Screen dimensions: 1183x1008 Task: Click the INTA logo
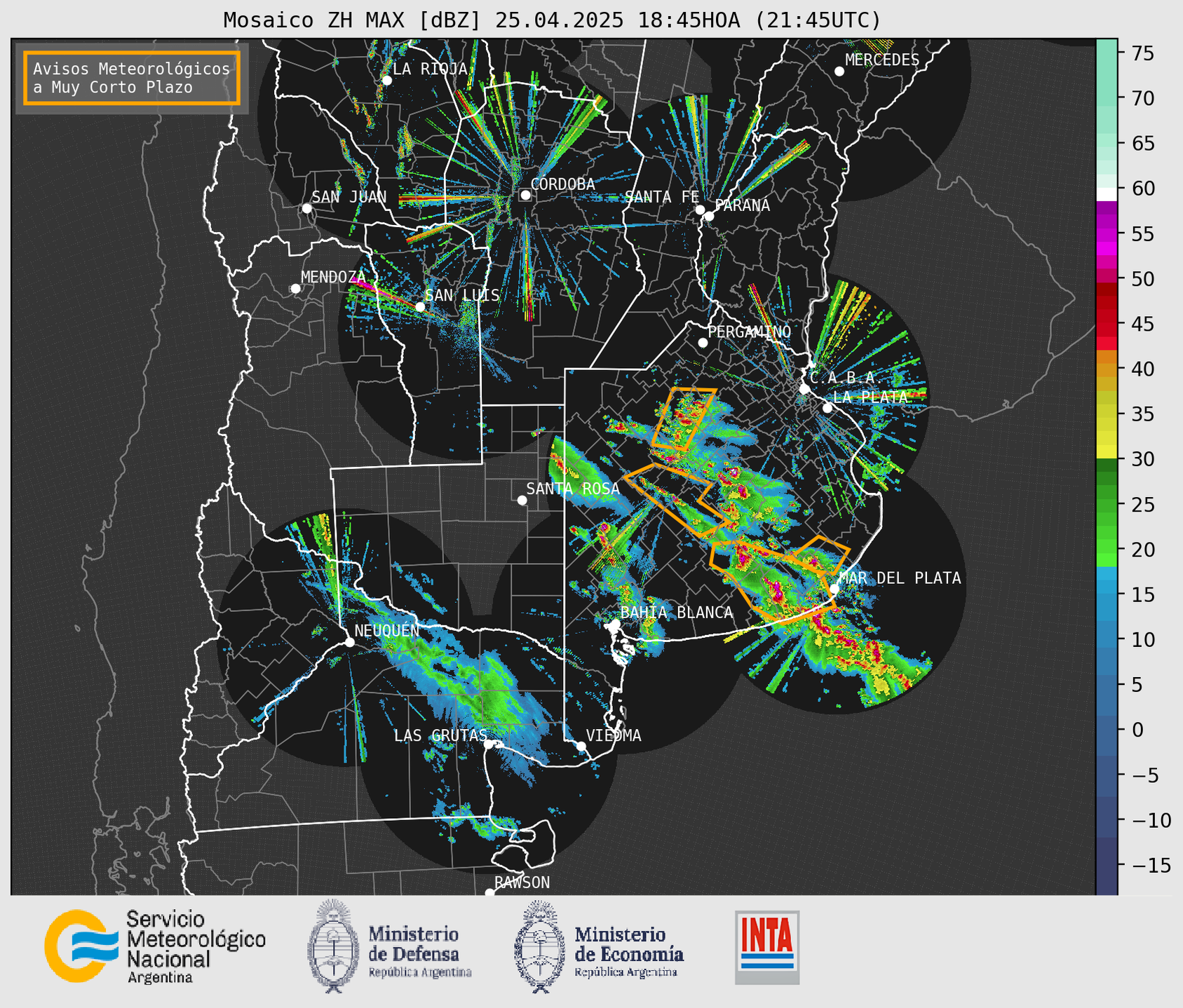[767, 947]
